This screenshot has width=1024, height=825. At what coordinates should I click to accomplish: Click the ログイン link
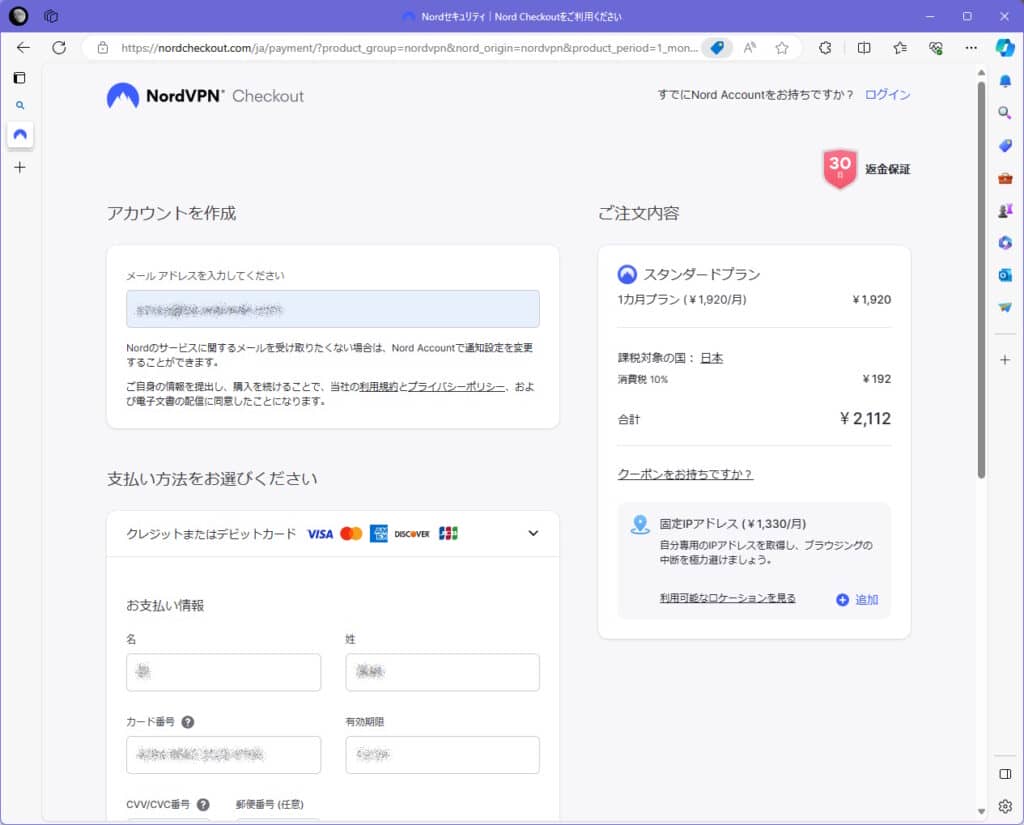887,95
